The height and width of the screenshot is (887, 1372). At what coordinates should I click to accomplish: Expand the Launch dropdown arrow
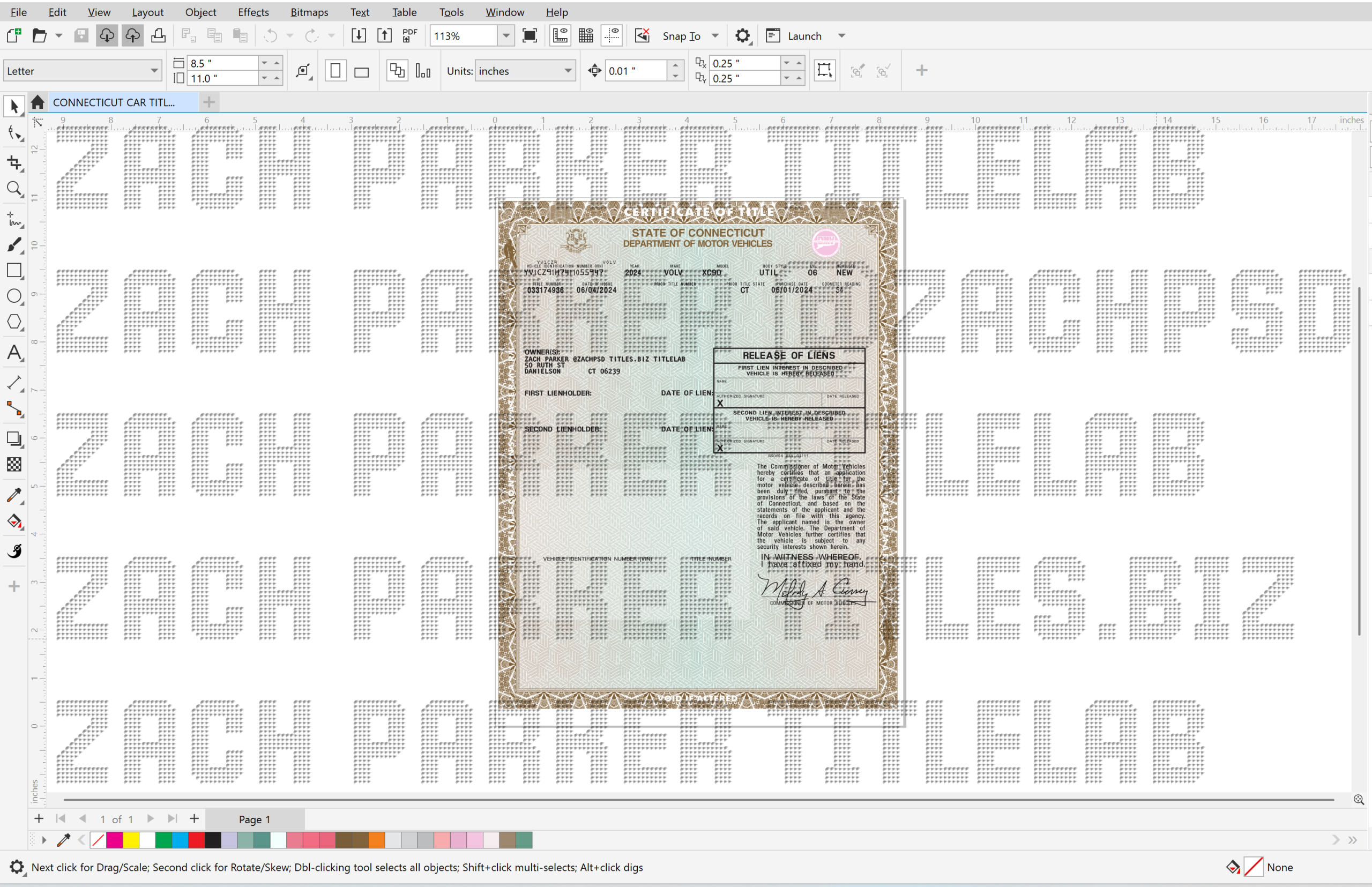pyautogui.click(x=841, y=36)
